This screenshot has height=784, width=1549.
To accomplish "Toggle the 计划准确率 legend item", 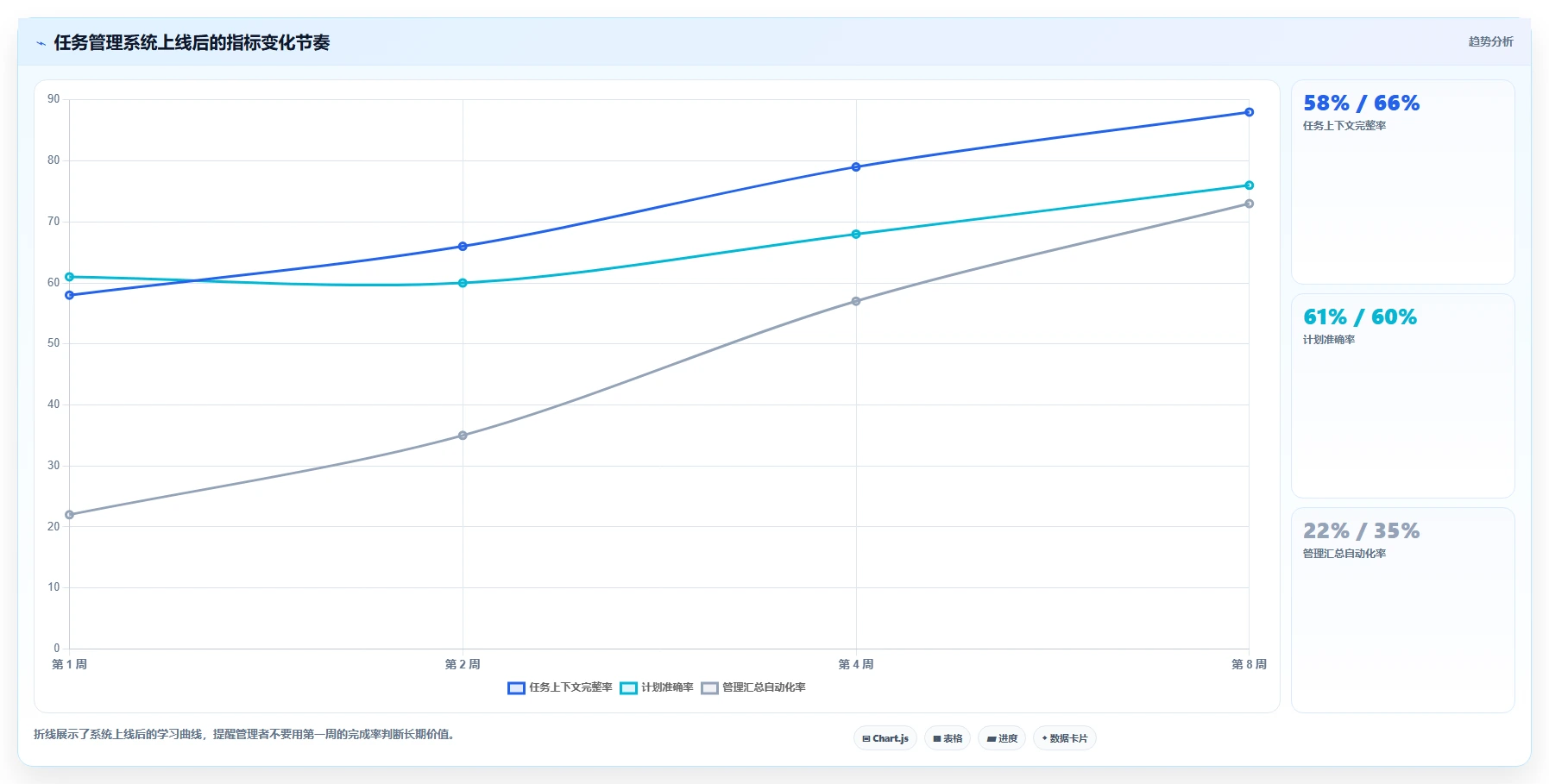I will point(657,687).
